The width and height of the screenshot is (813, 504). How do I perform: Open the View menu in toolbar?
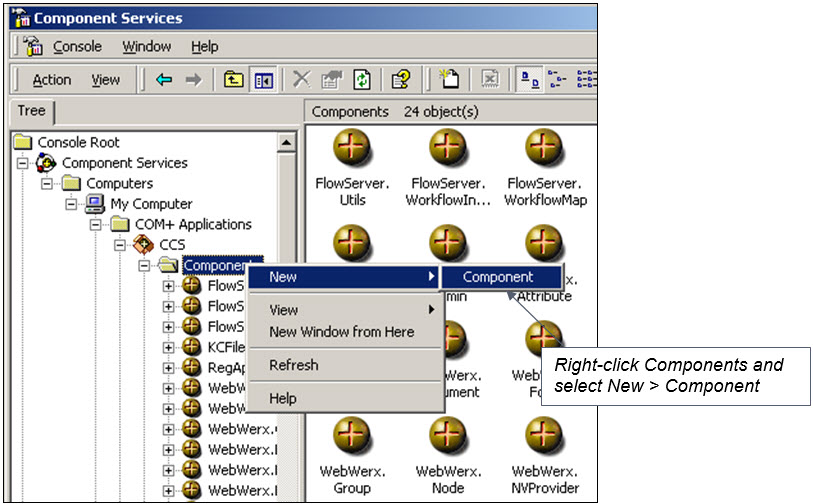point(106,80)
